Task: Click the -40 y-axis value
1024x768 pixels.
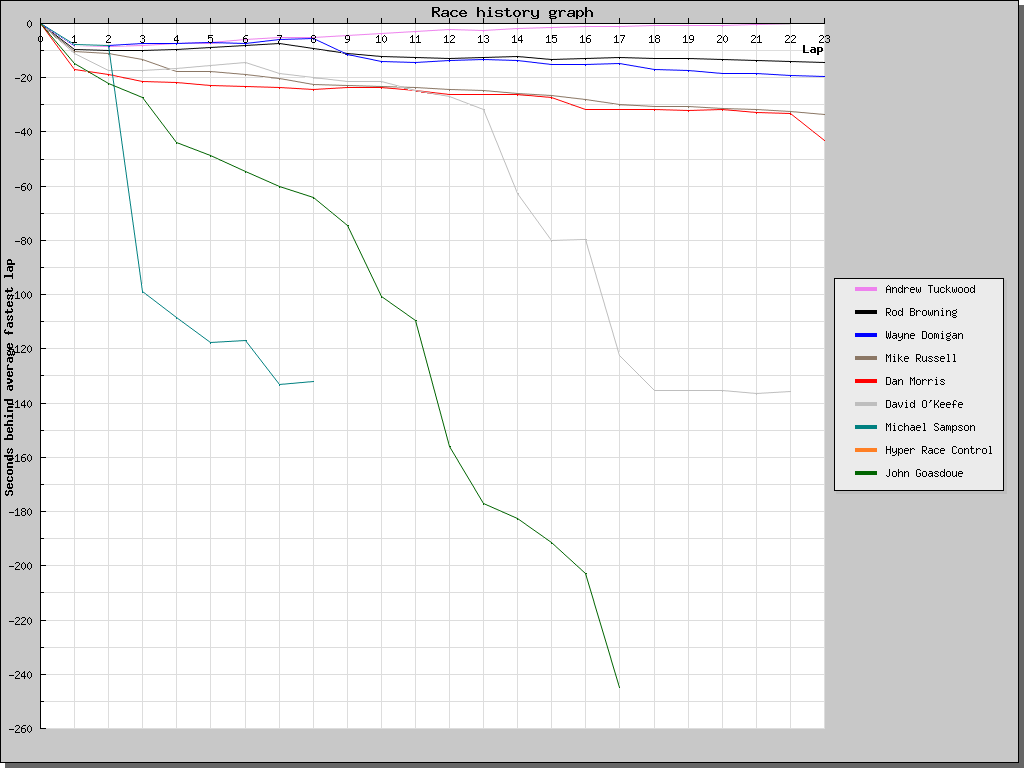Action: pos(23,132)
